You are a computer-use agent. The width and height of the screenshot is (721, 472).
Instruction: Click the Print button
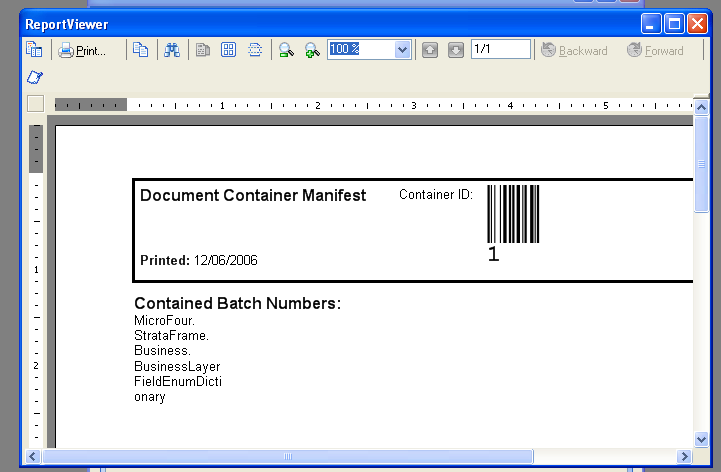[82, 50]
